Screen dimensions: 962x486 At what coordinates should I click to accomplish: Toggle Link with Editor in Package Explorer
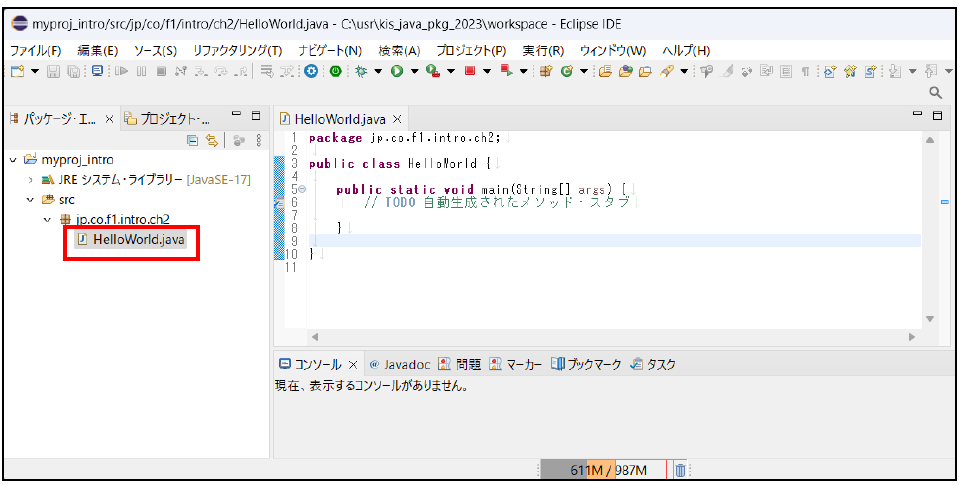pos(212,141)
